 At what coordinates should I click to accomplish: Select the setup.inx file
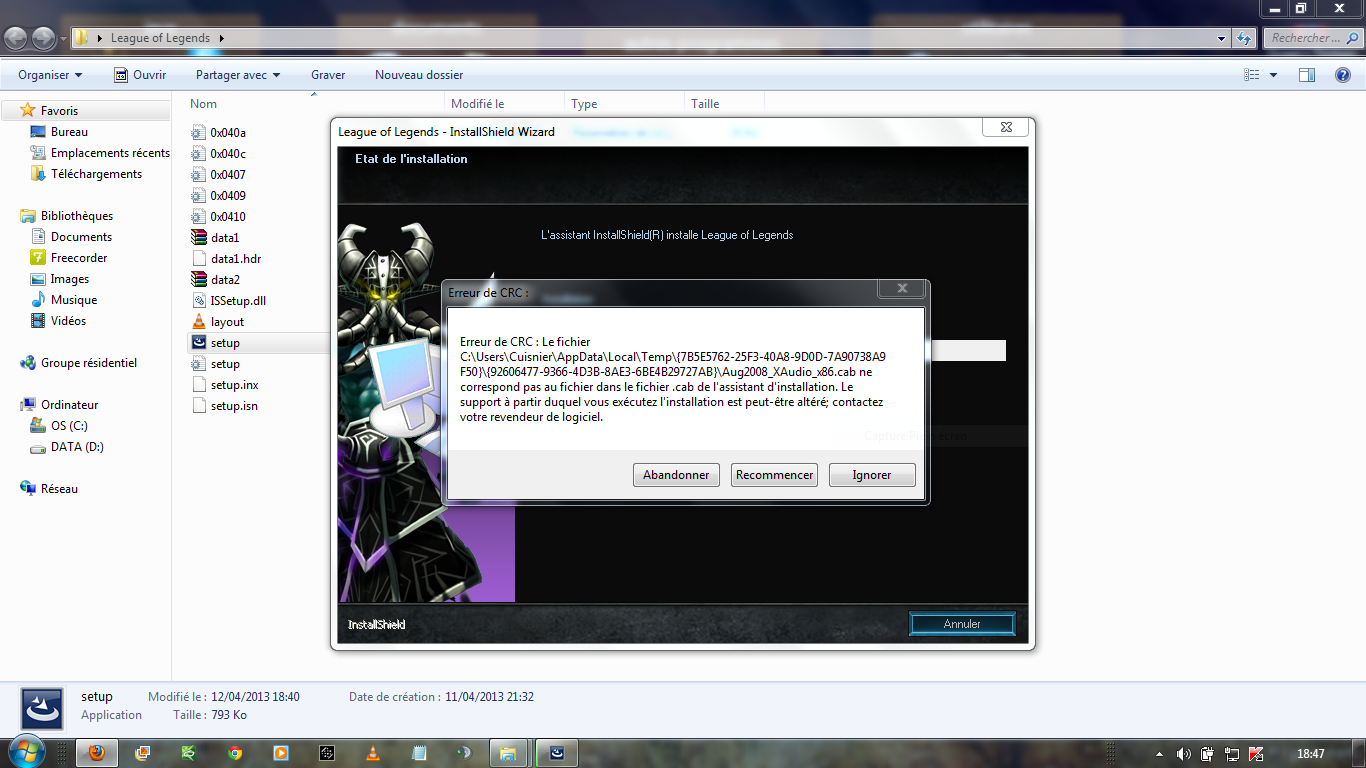(x=234, y=385)
